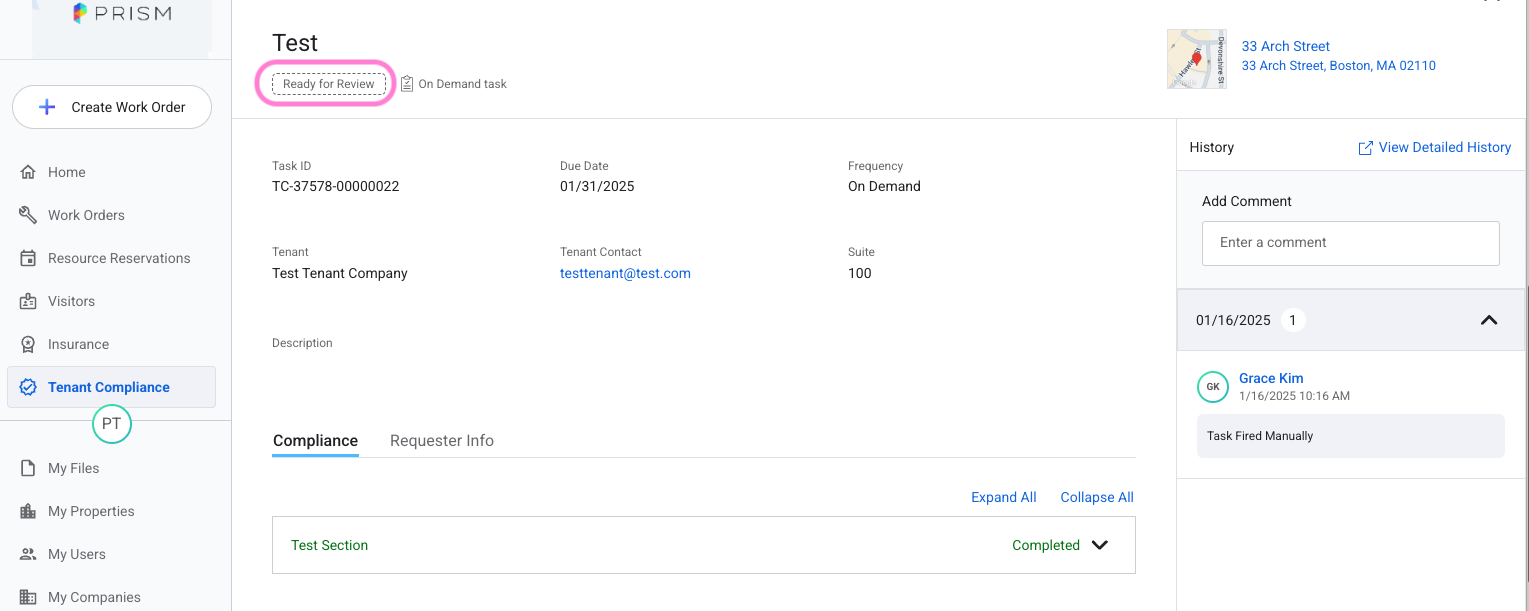Click the My Users people icon
The height and width of the screenshot is (611, 1529).
click(28, 554)
